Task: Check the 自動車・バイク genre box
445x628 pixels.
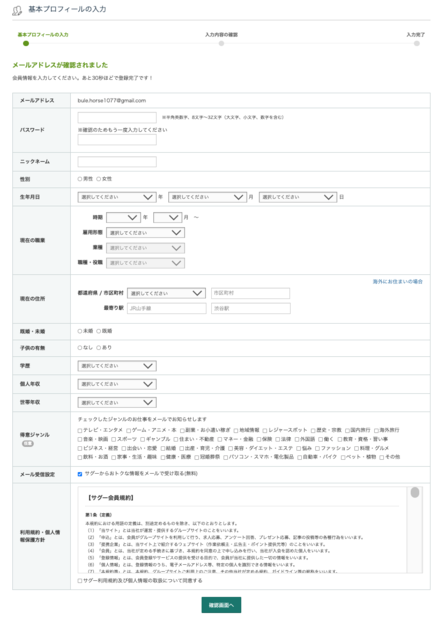Action: pyautogui.click(x=299, y=457)
